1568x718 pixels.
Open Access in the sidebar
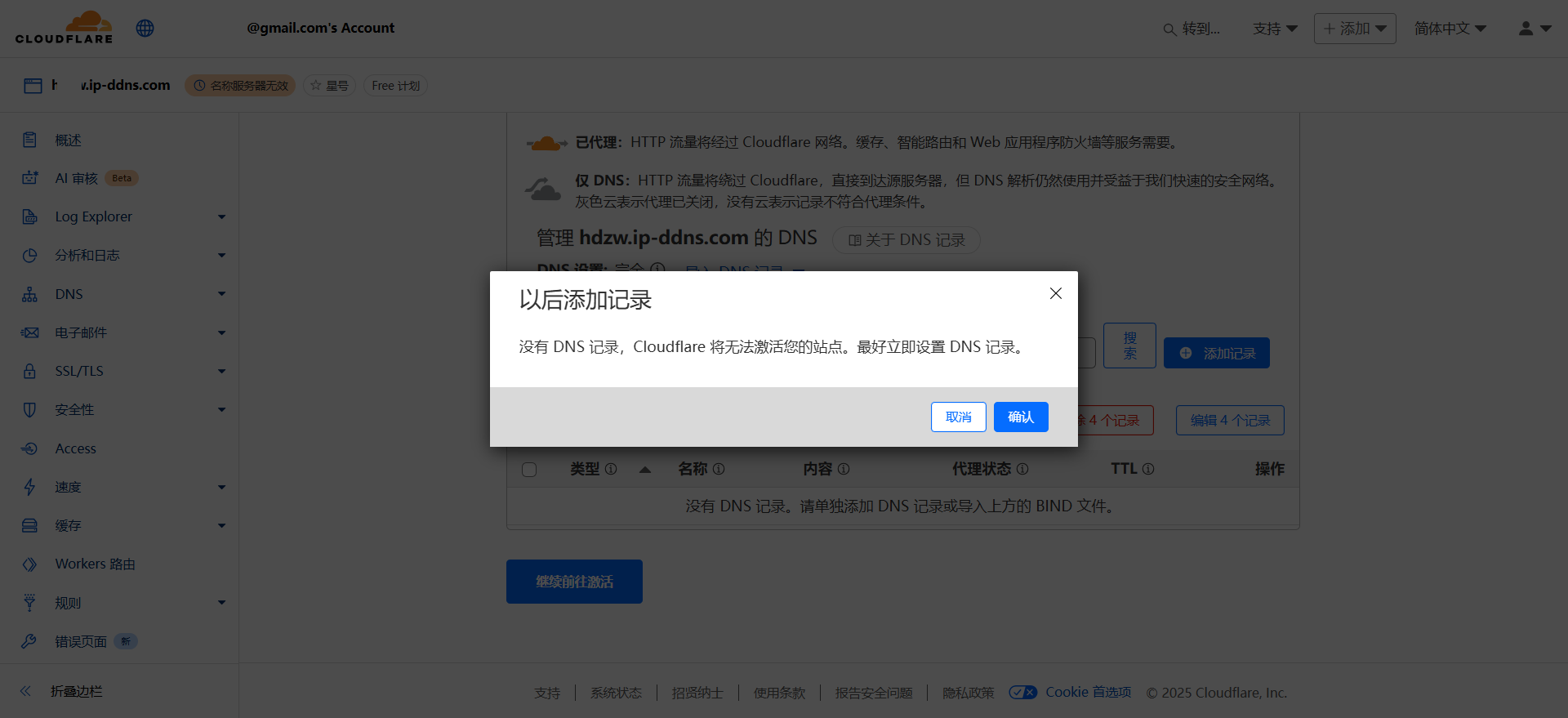(75, 448)
